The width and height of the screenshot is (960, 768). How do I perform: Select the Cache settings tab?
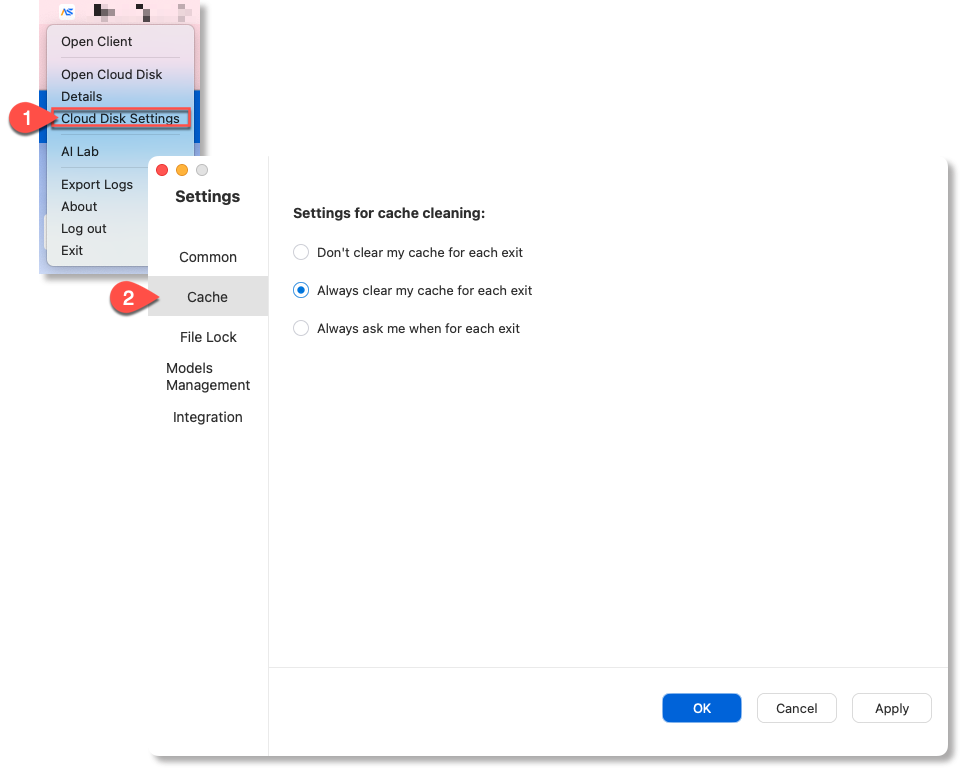click(208, 297)
